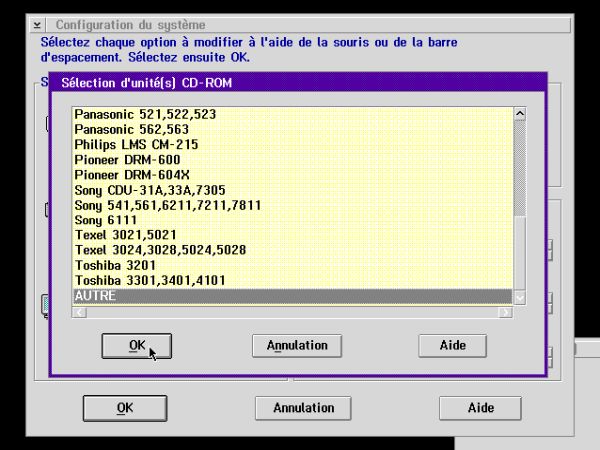
Task: Click Annulation in the CD-ROM selection dialog
Action: [x=297, y=346]
